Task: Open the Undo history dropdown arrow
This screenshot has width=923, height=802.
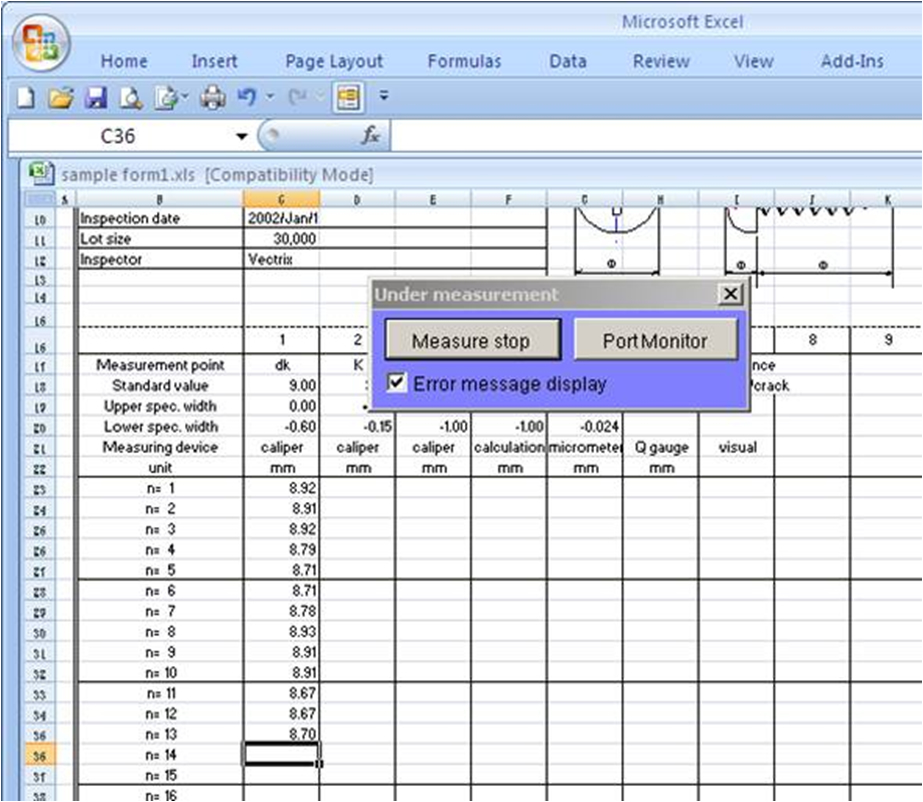Action: click(270, 96)
